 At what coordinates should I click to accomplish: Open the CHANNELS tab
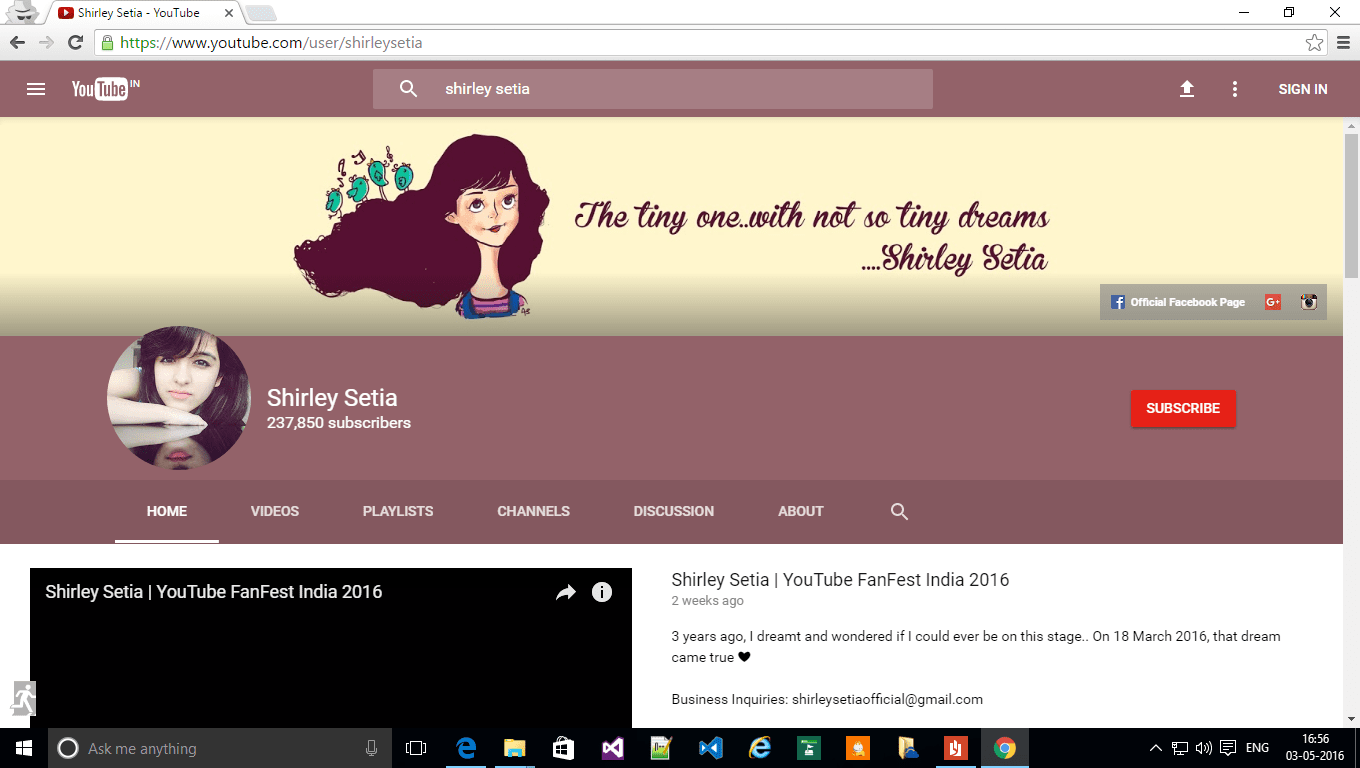(x=533, y=511)
